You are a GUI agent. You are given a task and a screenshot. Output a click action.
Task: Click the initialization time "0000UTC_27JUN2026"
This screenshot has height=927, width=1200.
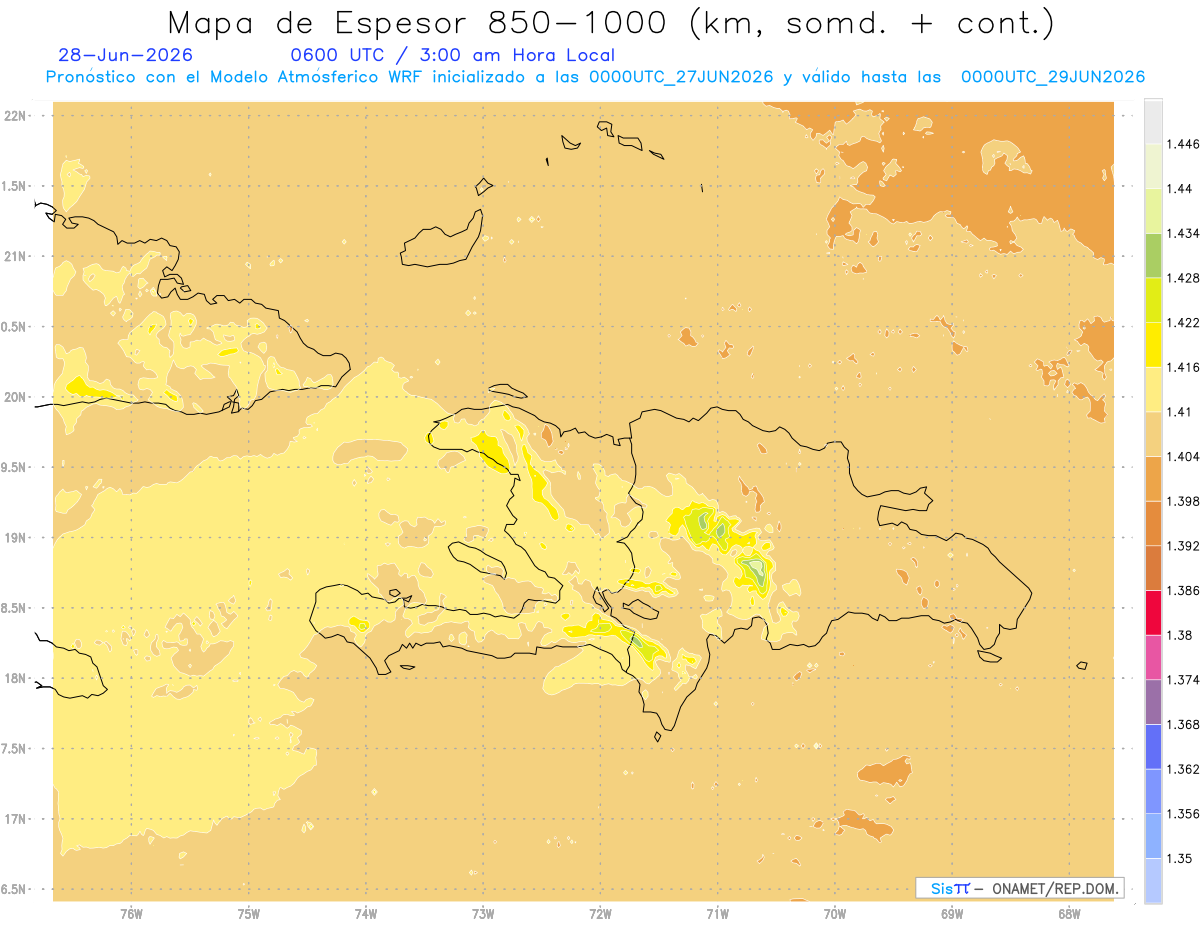click(681, 77)
